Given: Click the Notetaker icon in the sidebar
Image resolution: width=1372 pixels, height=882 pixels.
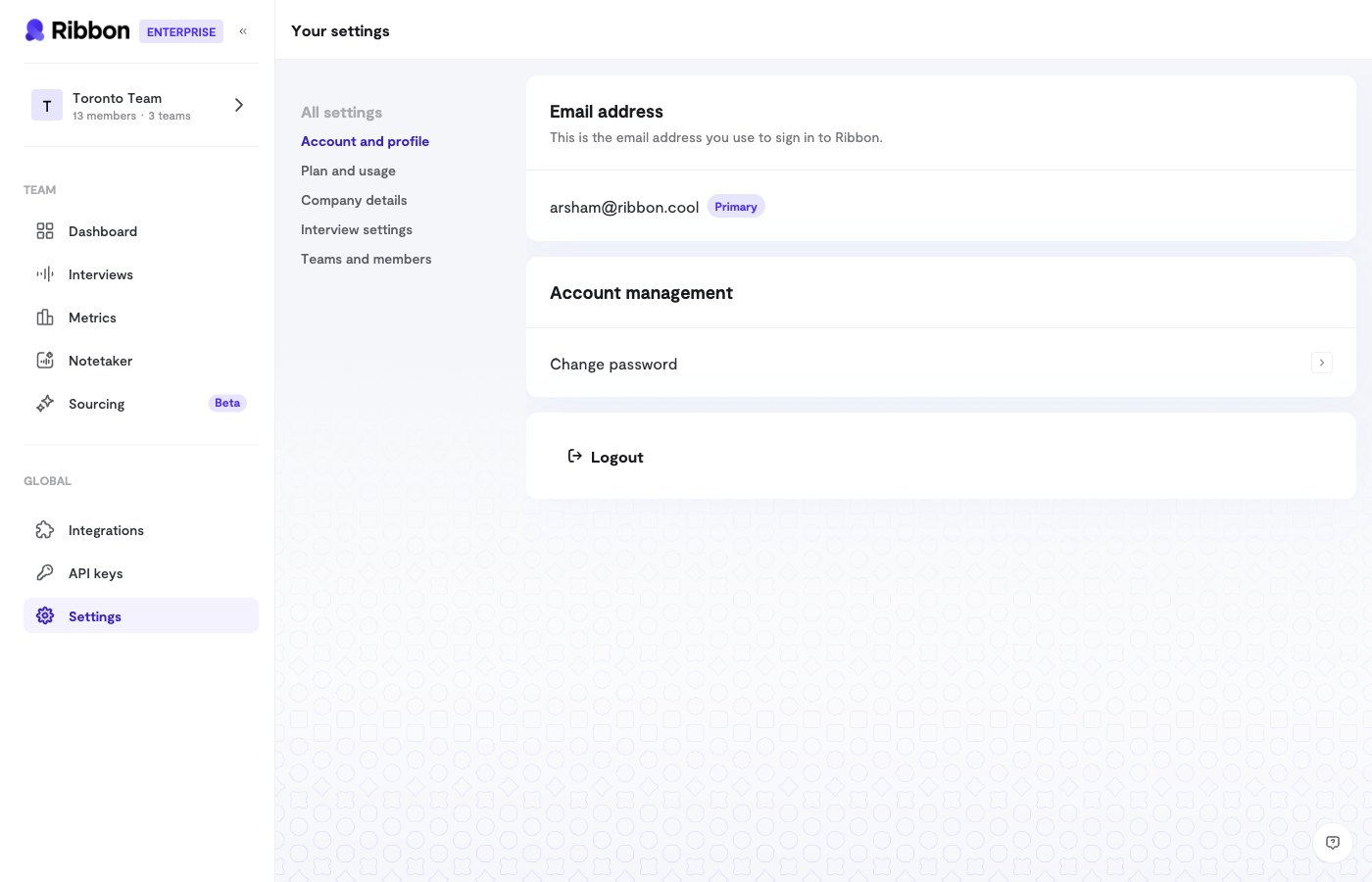Looking at the screenshot, I should (45, 361).
